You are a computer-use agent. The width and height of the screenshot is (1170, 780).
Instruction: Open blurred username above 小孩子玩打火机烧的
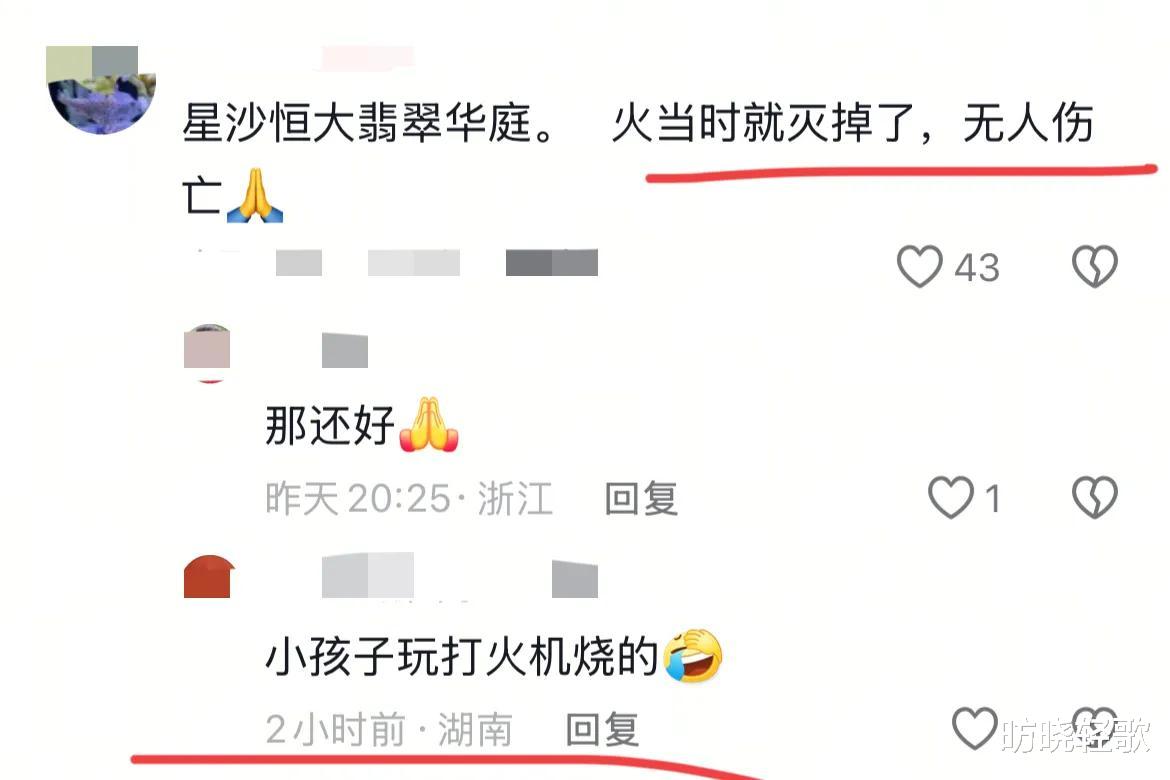pos(368,575)
